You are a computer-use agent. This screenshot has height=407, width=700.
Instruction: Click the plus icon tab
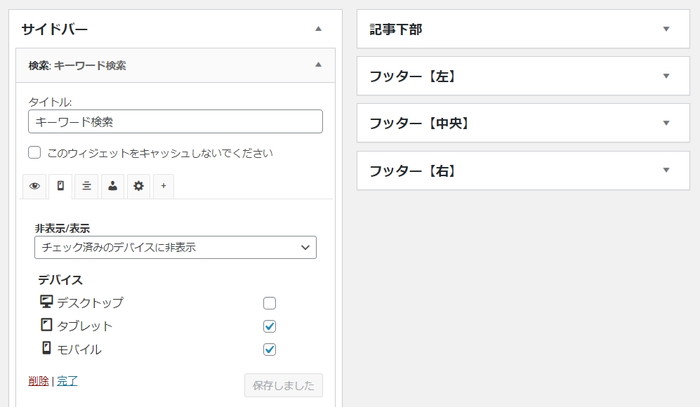click(x=163, y=186)
